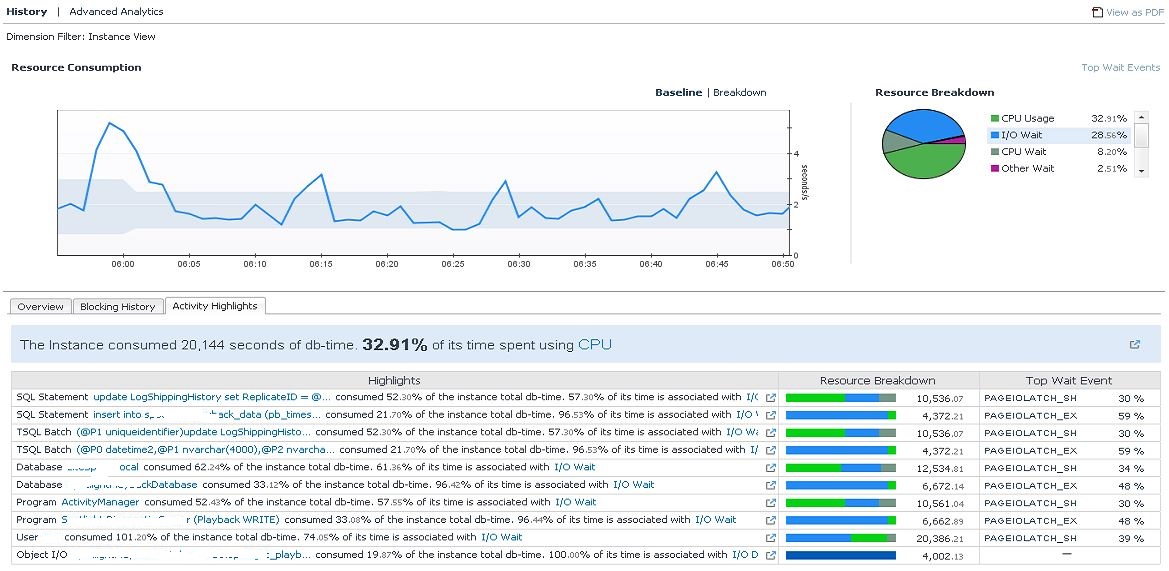
Task: Open Top Wait Events link
Action: [1120, 68]
